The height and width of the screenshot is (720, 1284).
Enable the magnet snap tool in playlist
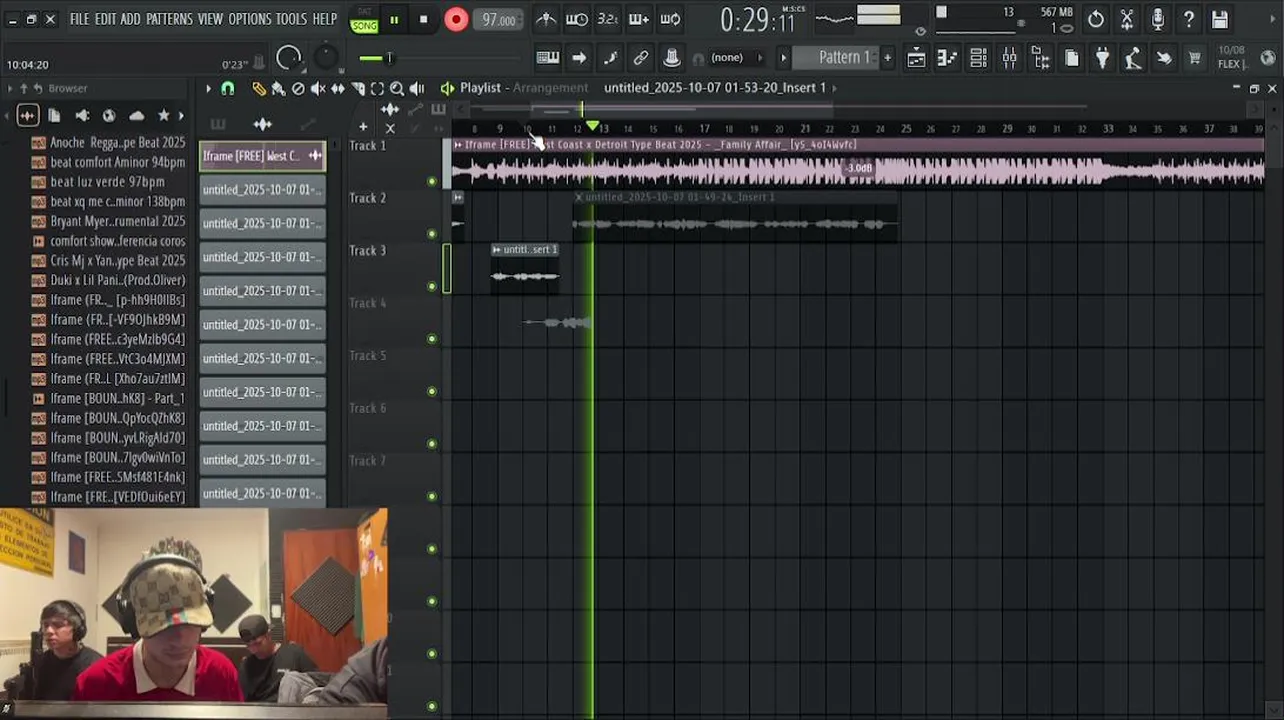coord(228,88)
